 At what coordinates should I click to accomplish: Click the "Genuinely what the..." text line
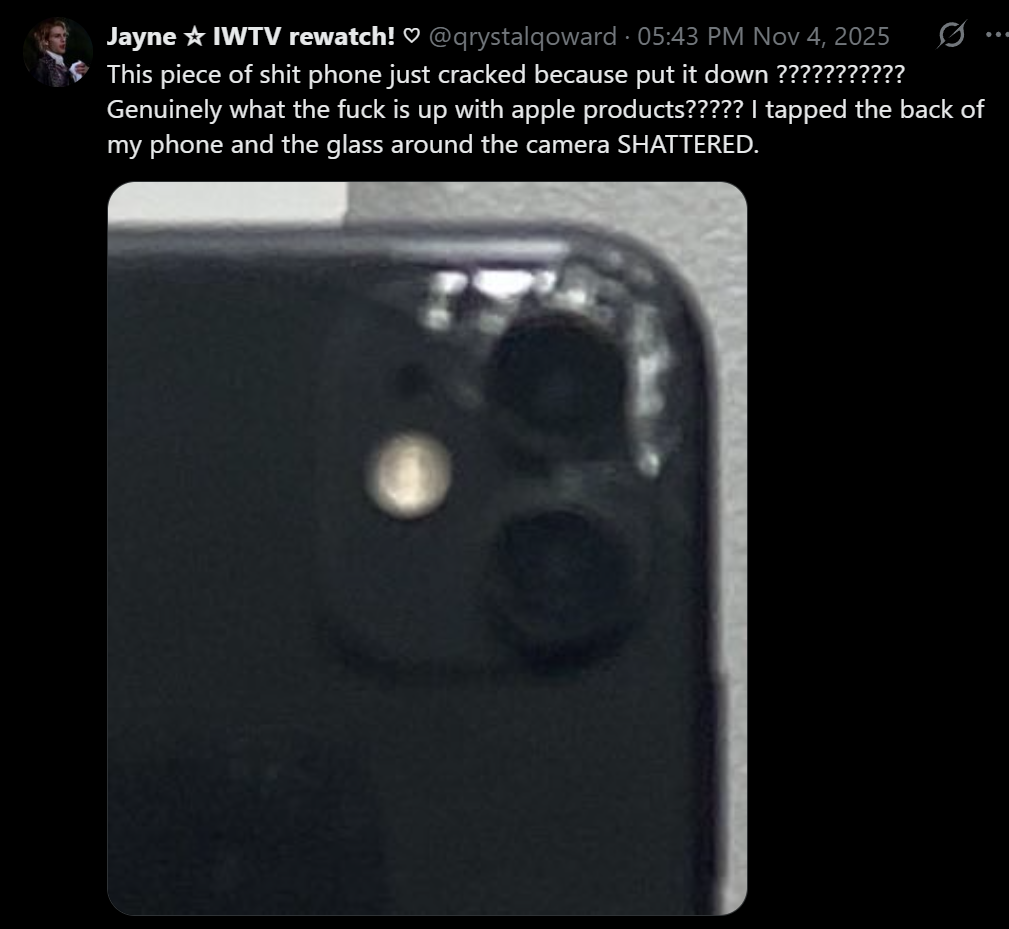pyautogui.click(x=546, y=110)
